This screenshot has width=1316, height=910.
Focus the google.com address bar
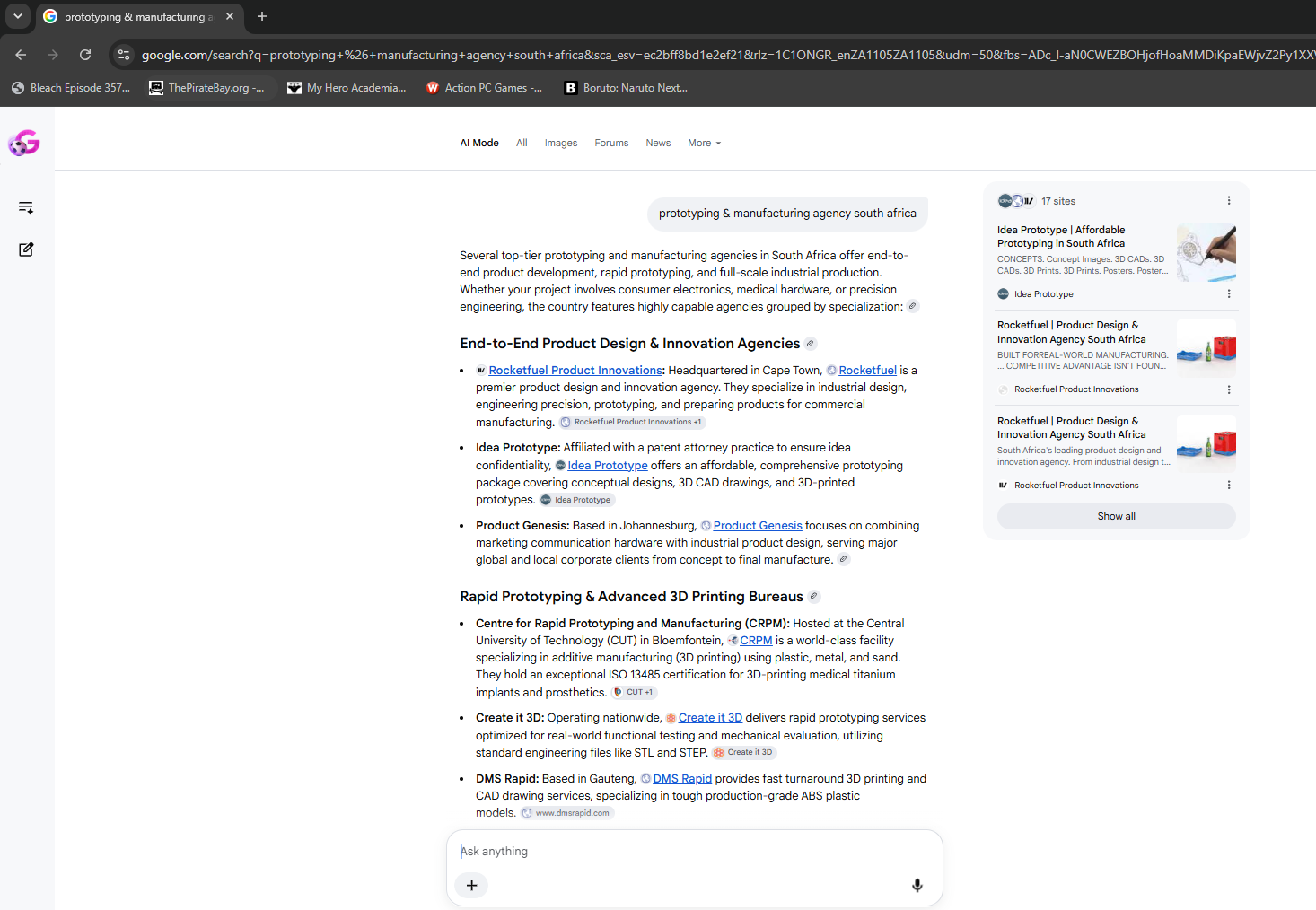727,55
